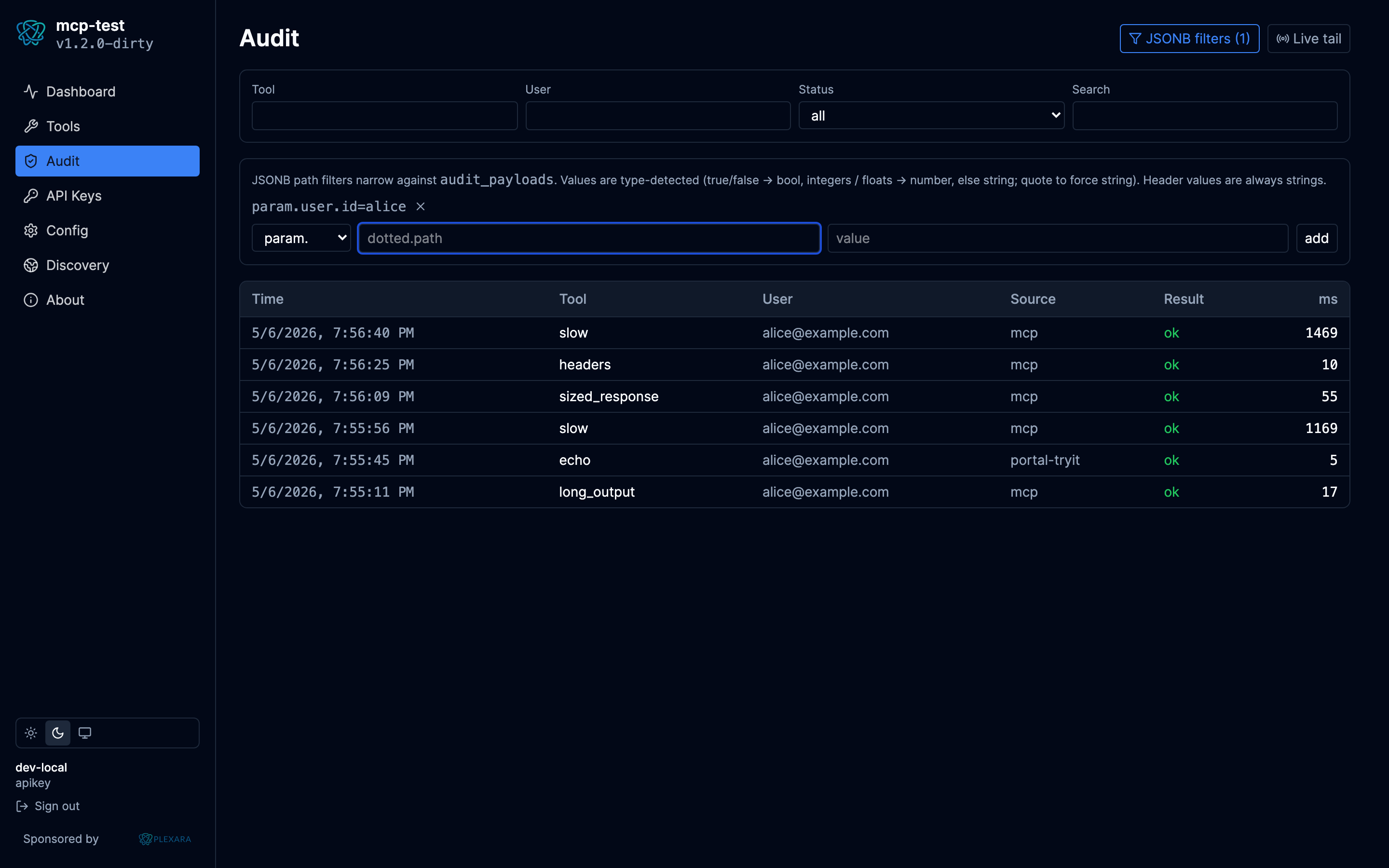
Task: Click the User column header
Action: tap(777, 299)
